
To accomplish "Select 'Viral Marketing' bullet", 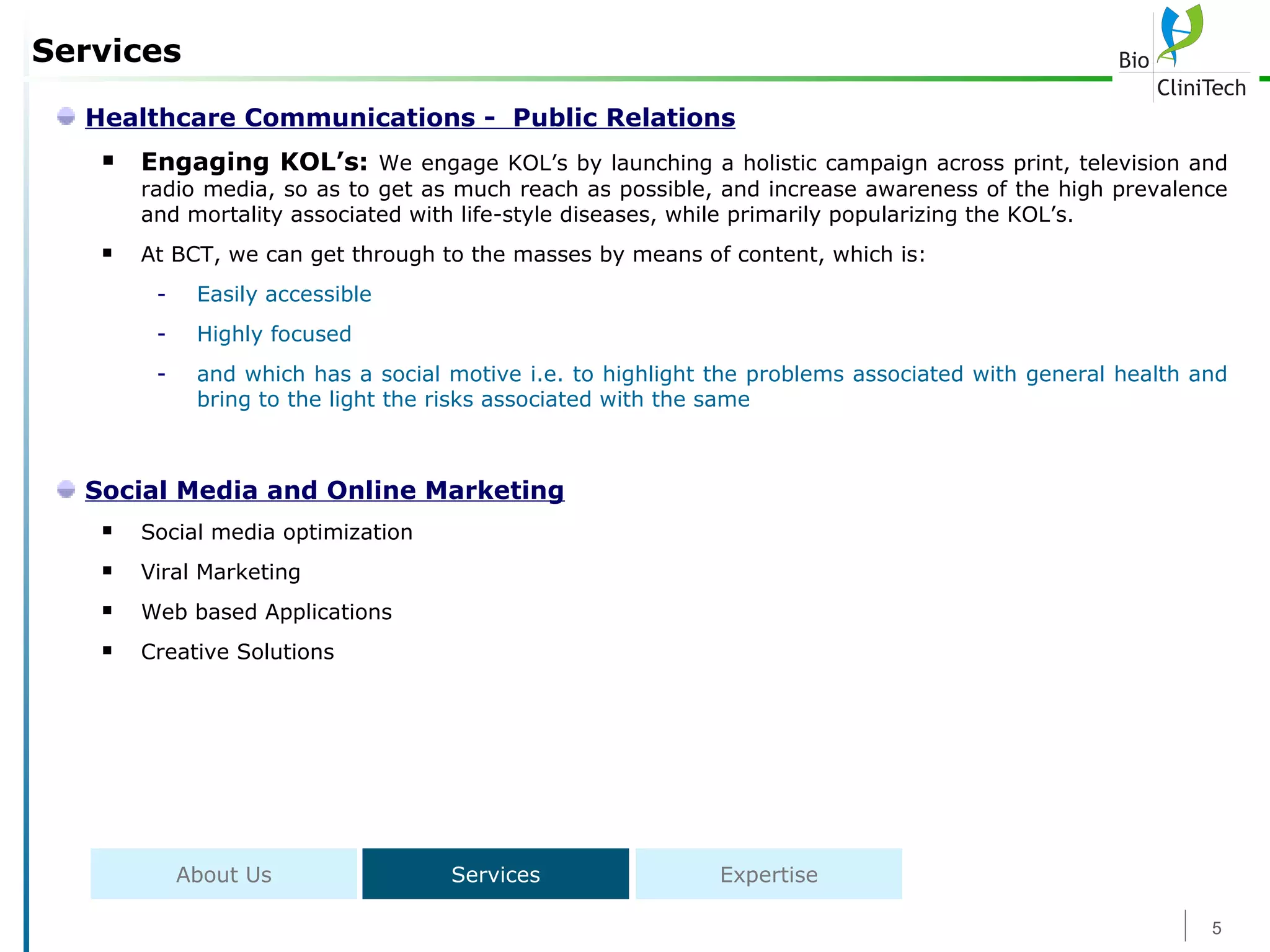I will [221, 572].
